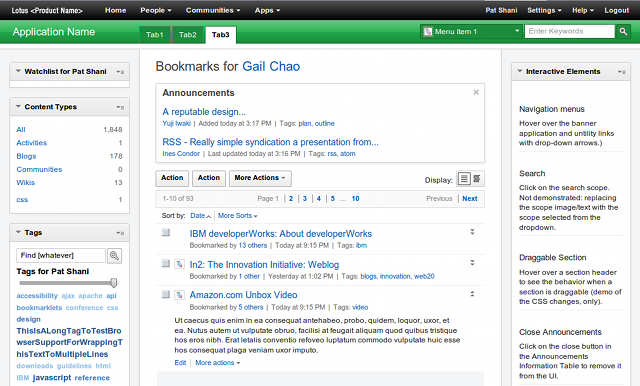Tick the Amazon.com Unbox Video checkbox

coord(166,294)
